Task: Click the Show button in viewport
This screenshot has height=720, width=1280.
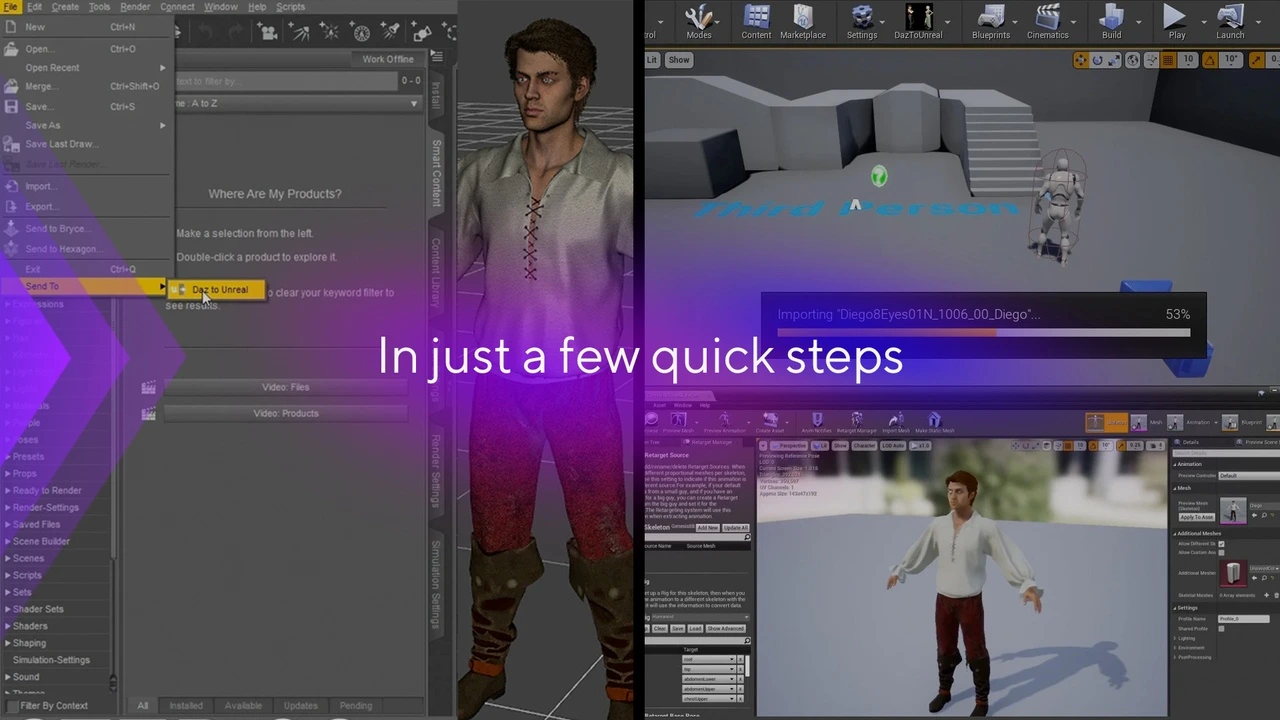Action: [x=679, y=60]
